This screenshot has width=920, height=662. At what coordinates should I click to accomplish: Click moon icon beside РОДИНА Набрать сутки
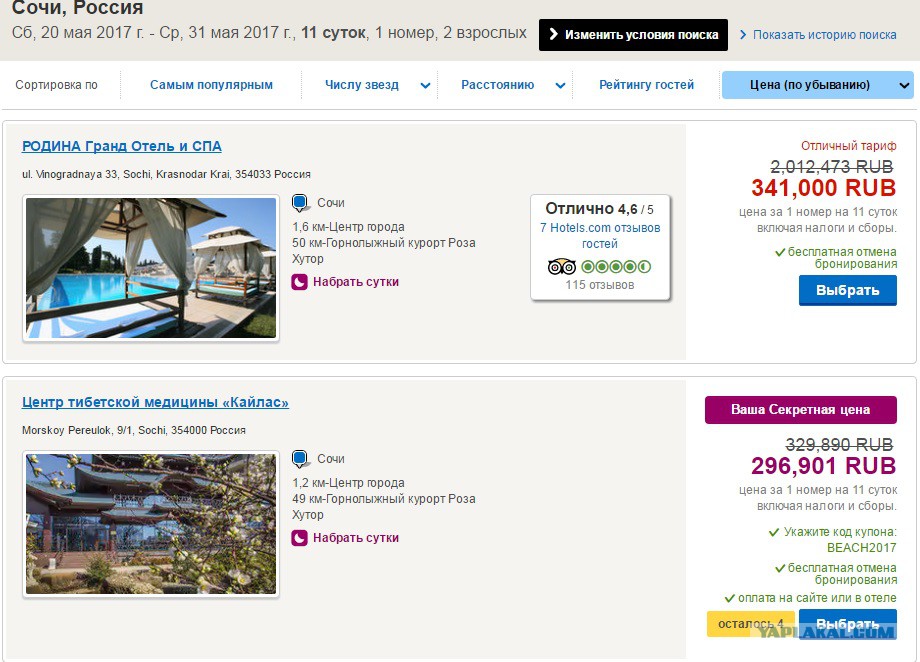pos(299,282)
